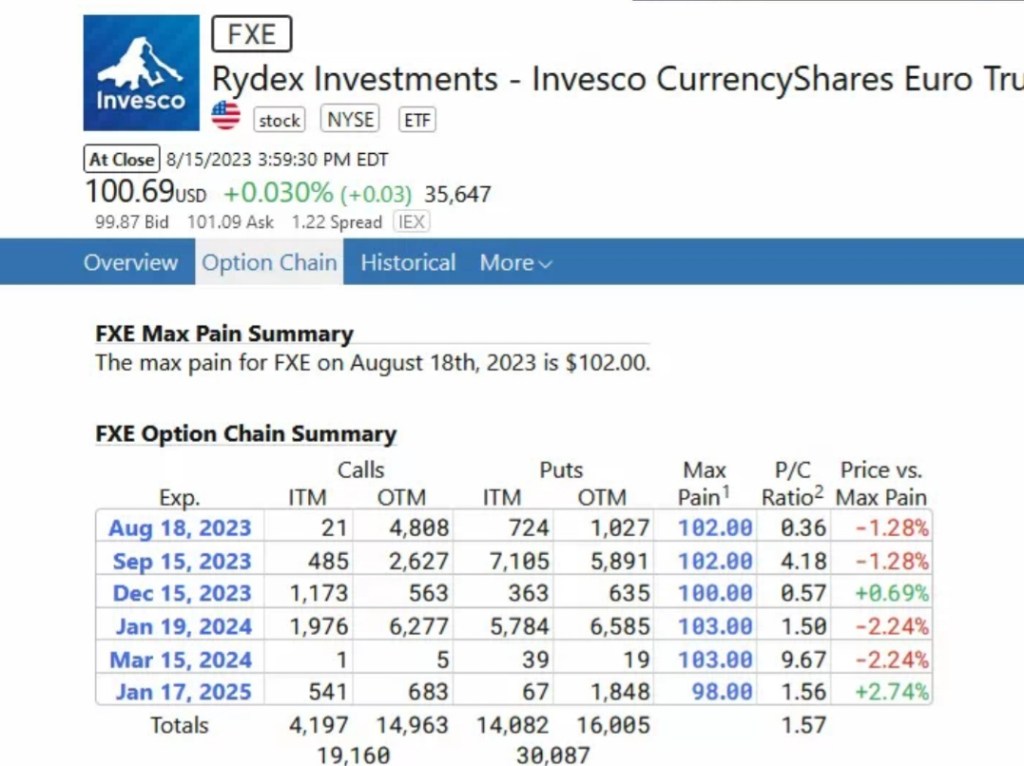The image size is (1024, 766).
Task: Click the Invesco logo image
Action: pyautogui.click(x=141, y=73)
